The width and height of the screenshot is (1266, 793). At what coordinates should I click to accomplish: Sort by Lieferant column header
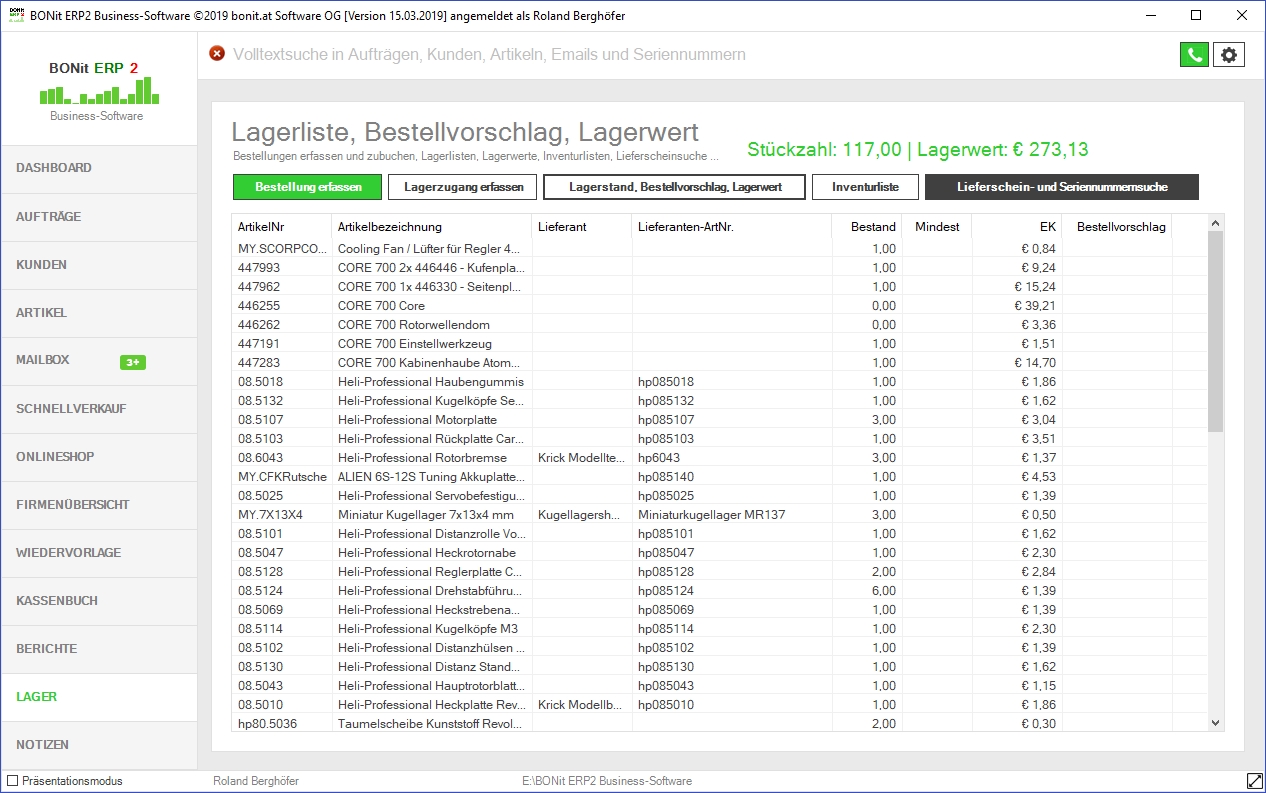pos(582,227)
